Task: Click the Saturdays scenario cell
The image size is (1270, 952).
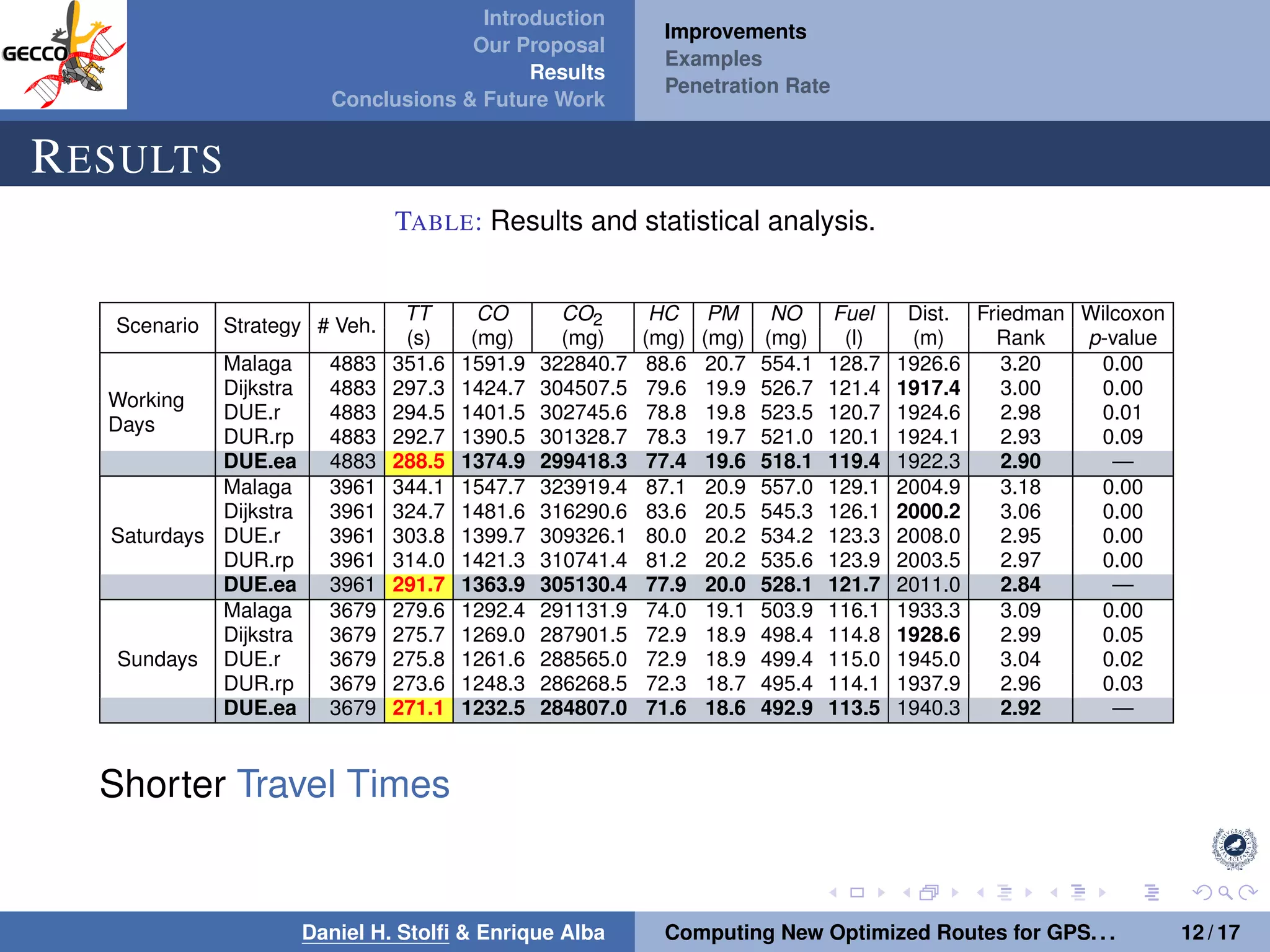Action: click(158, 535)
